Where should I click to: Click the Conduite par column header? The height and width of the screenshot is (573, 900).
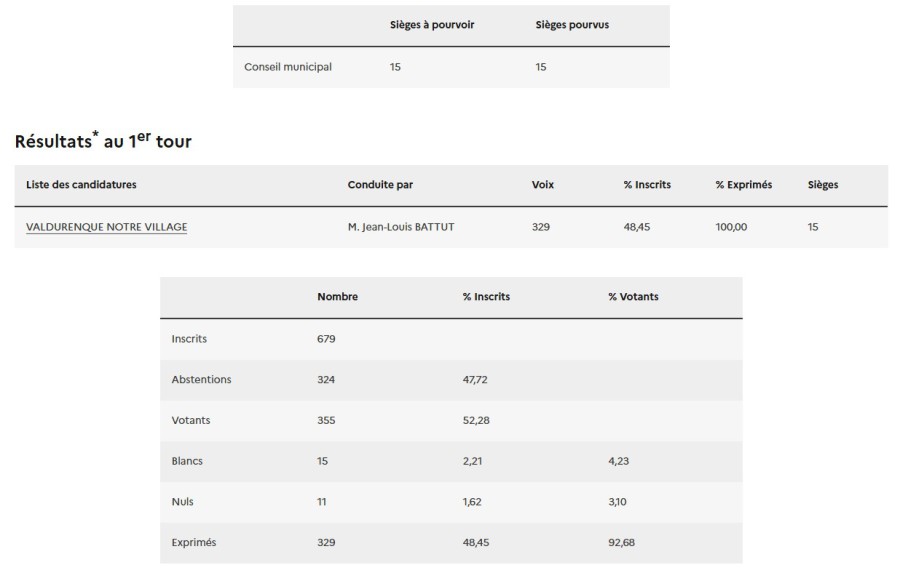(x=380, y=185)
